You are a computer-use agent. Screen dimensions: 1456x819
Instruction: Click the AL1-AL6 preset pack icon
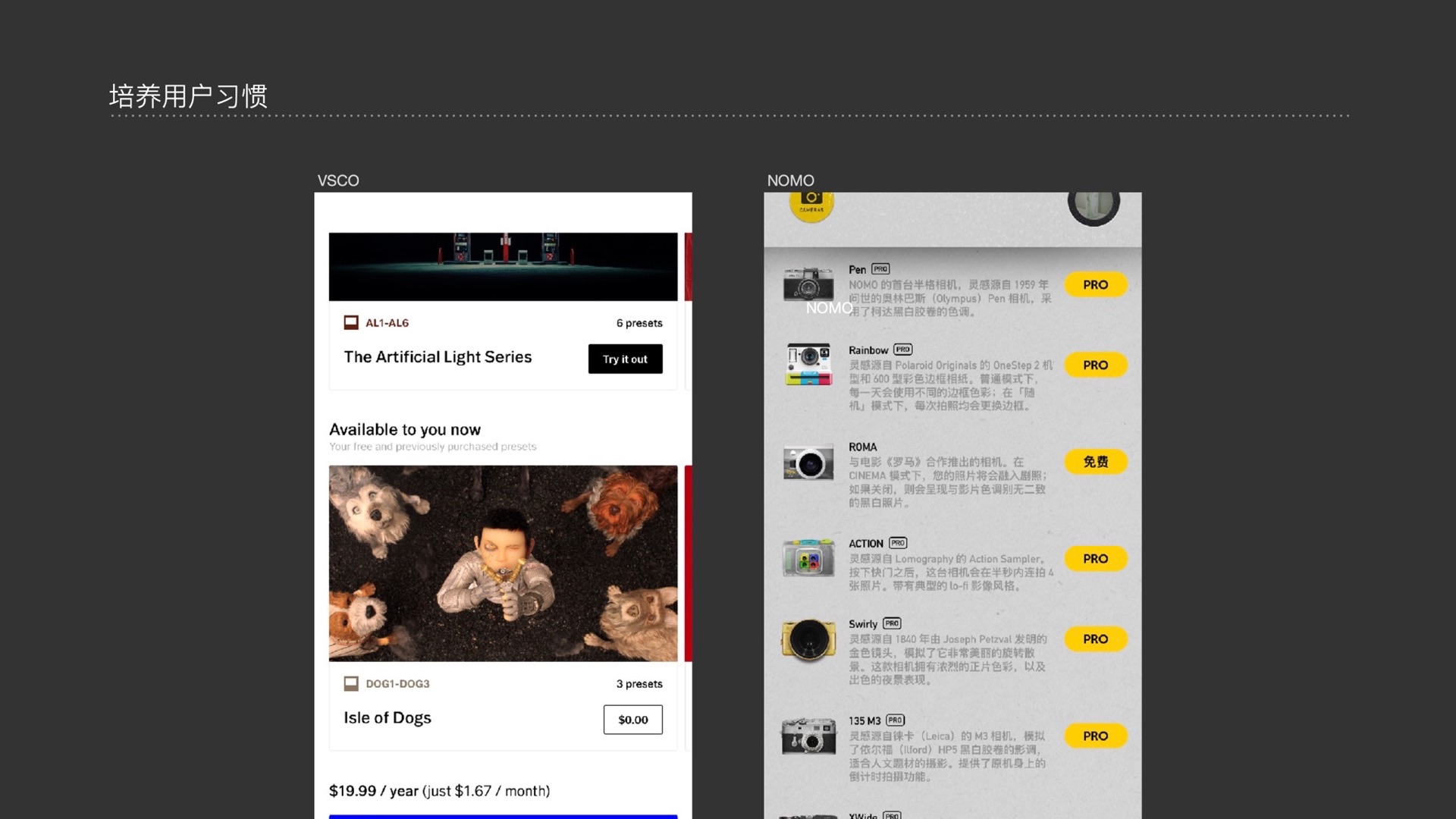[x=351, y=323]
